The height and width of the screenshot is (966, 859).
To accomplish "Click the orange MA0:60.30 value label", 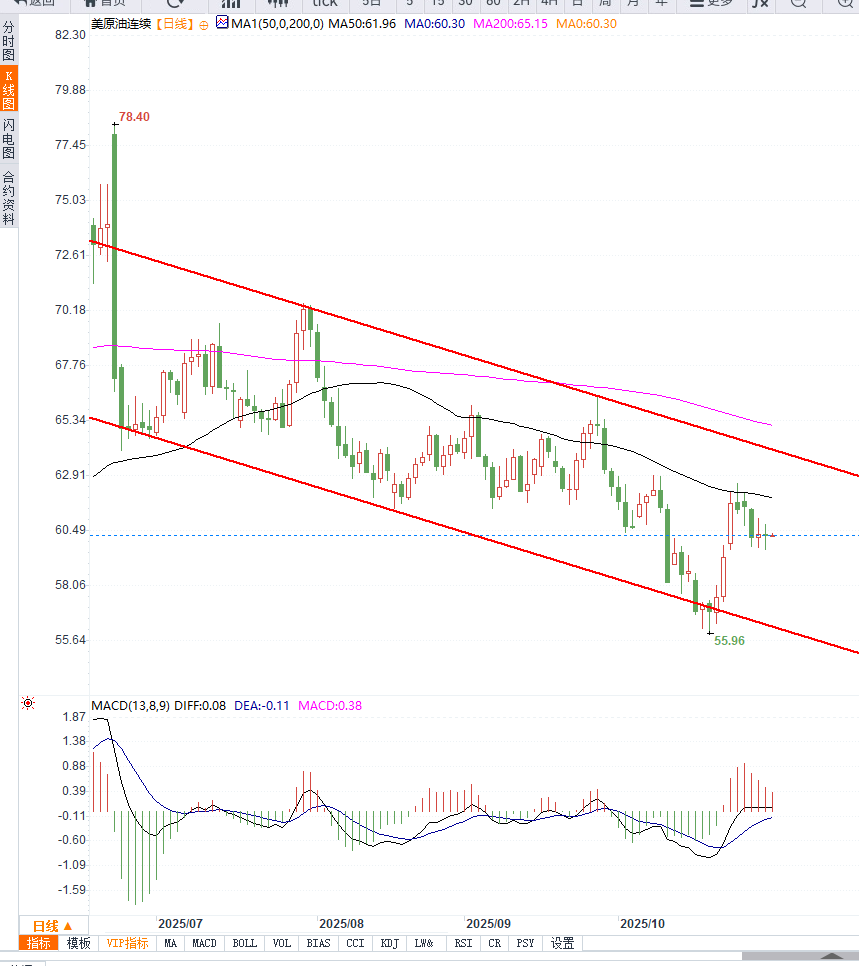I will [586, 24].
